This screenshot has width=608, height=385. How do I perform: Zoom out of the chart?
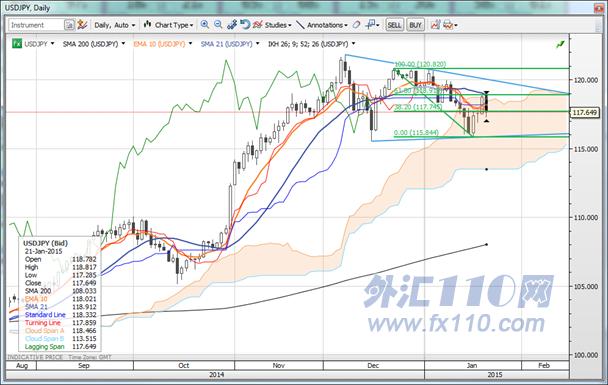point(218,25)
